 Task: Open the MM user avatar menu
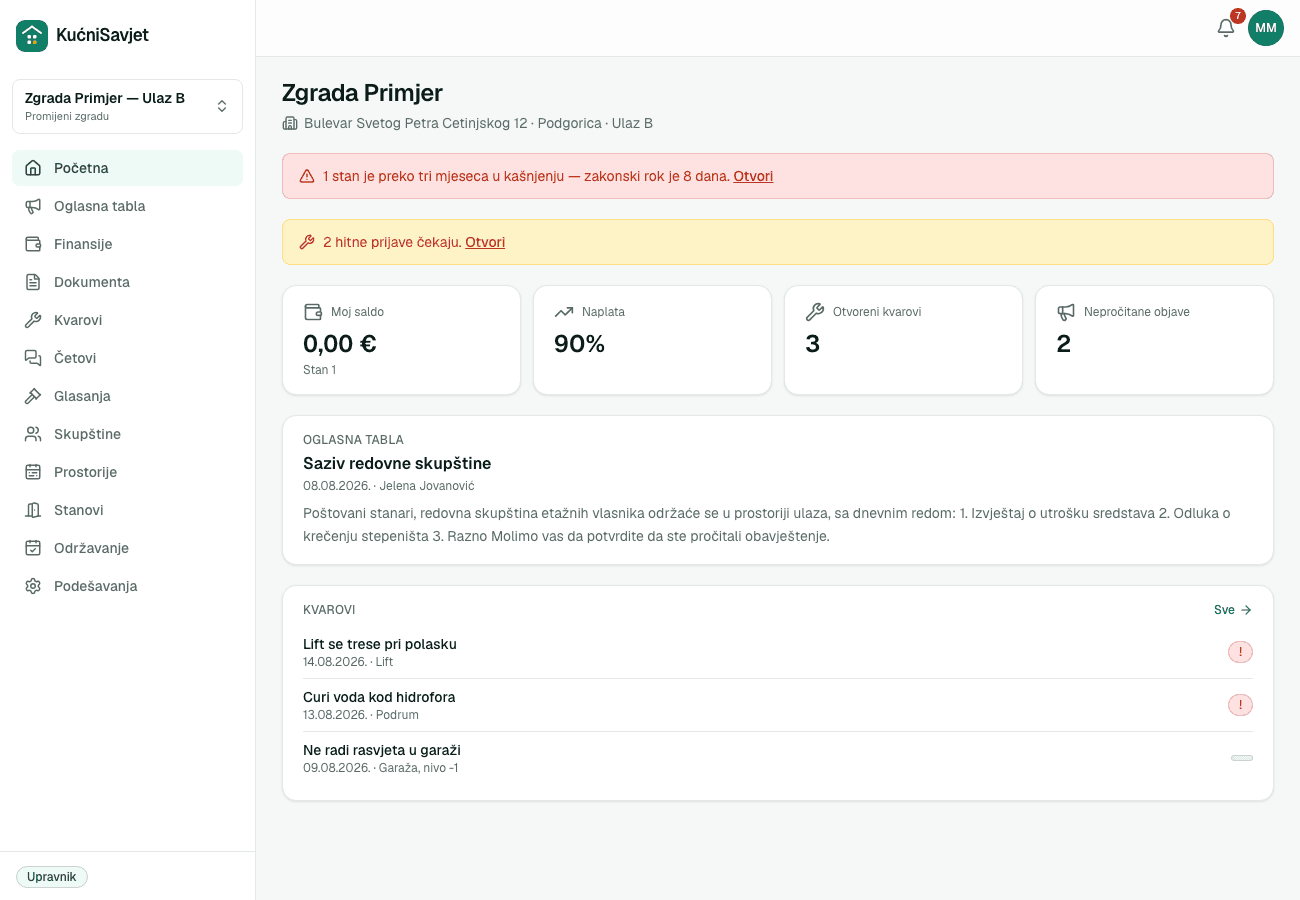click(1266, 28)
